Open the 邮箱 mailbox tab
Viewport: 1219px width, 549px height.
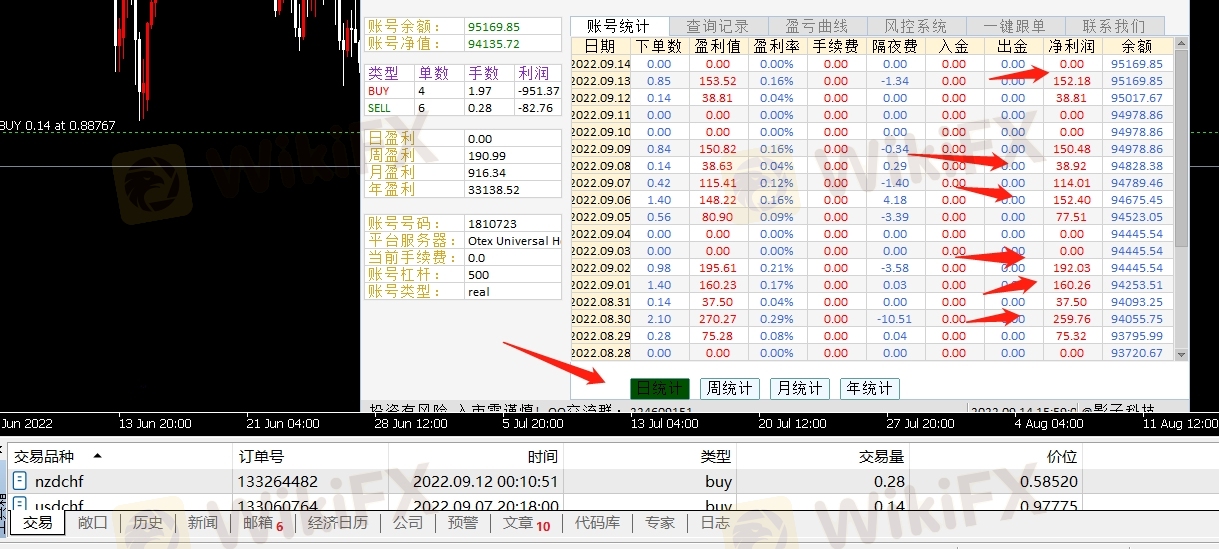(x=260, y=523)
